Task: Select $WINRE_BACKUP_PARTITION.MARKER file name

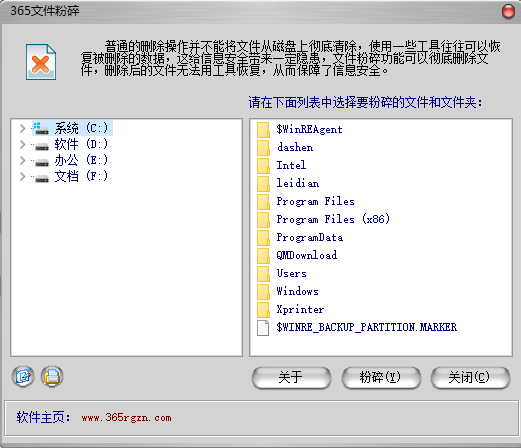Action: (x=366, y=327)
